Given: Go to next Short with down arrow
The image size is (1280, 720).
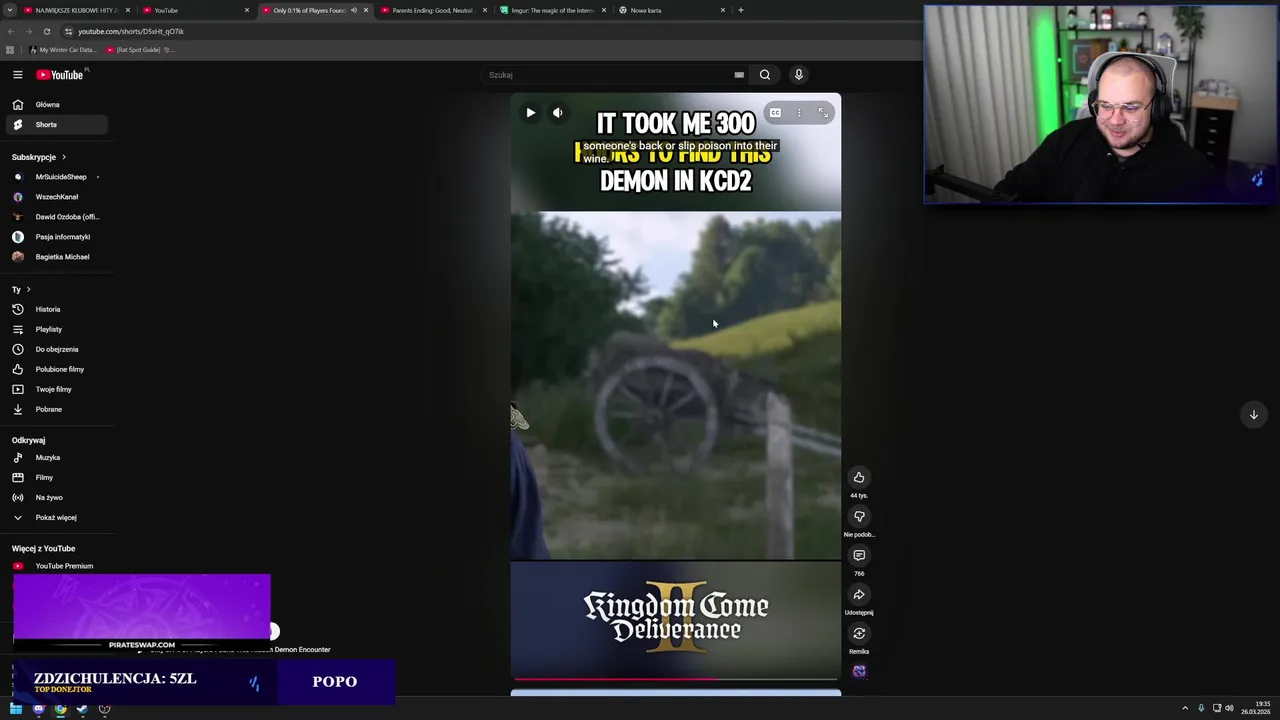Looking at the screenshot, I should (1253, 415).
